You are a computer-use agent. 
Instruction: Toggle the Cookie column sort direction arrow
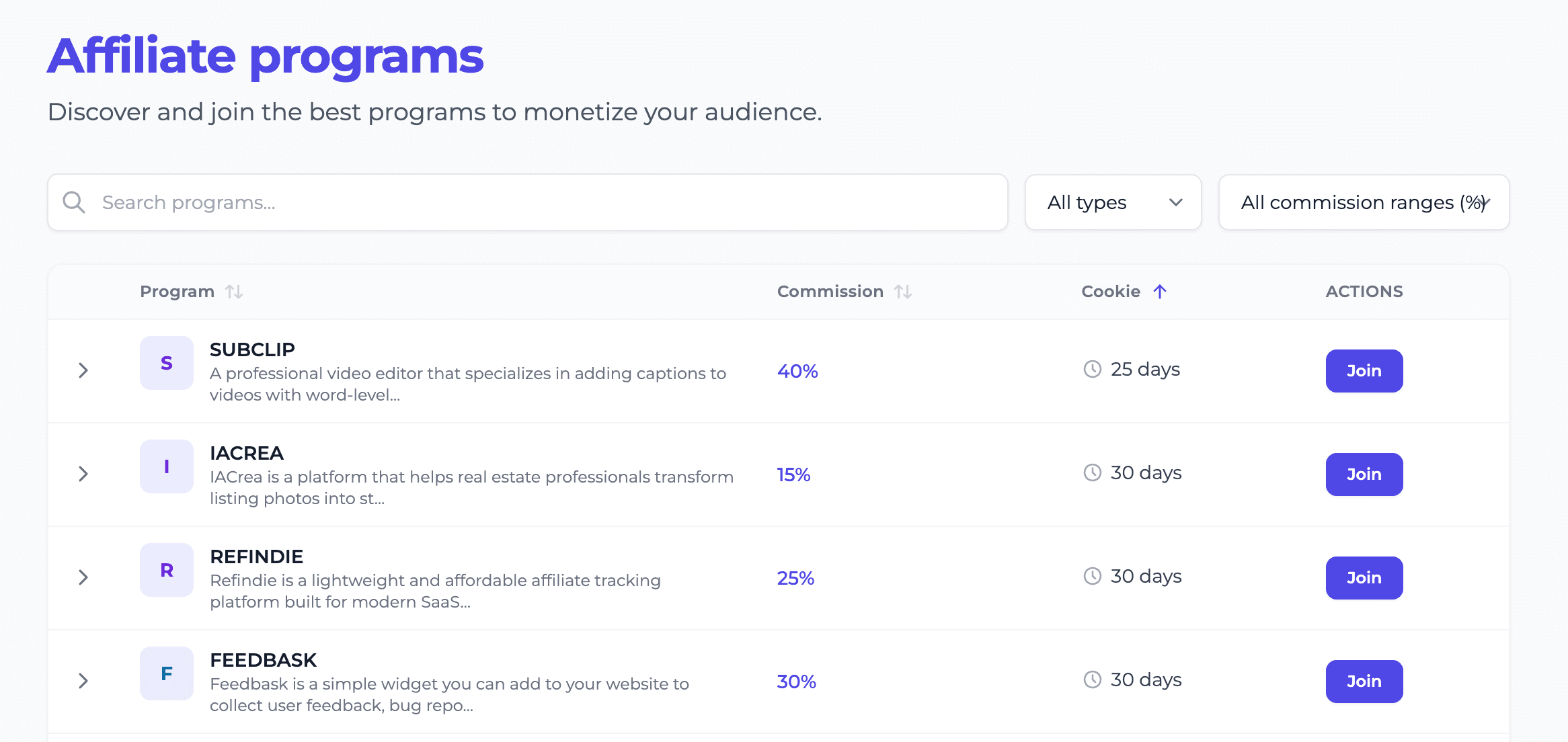(1159, 291)
